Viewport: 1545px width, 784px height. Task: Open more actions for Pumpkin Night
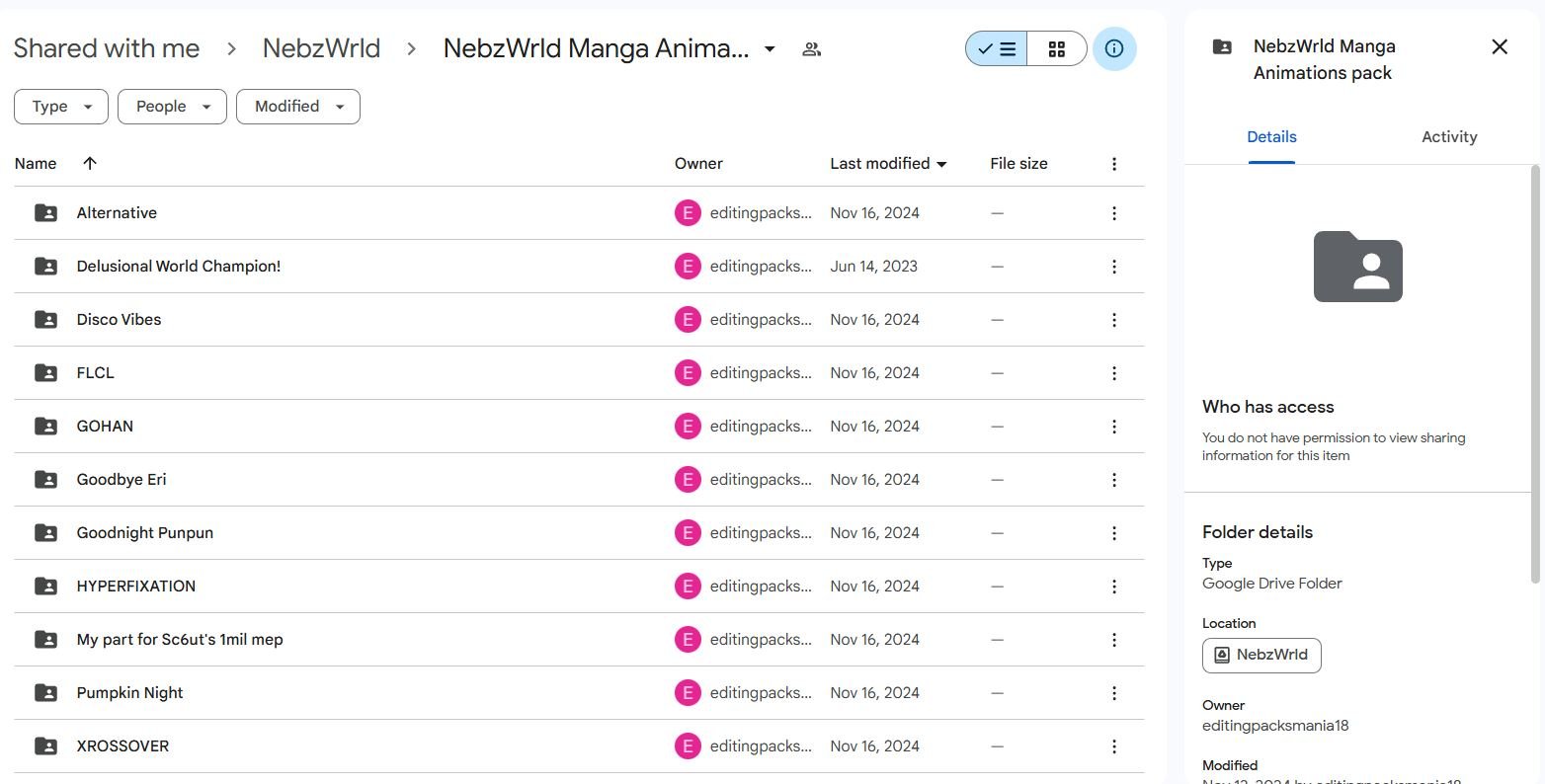pyautogui.click(x=1114, y=693)
